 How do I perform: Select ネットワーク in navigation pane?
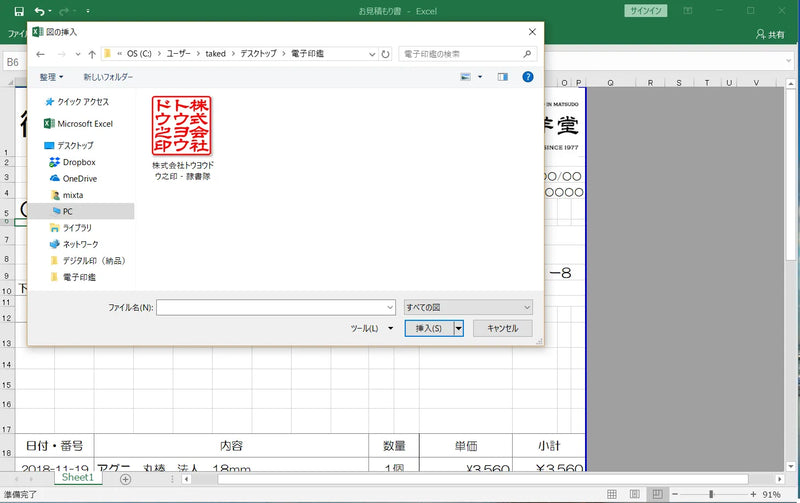[x=74, y=244]
